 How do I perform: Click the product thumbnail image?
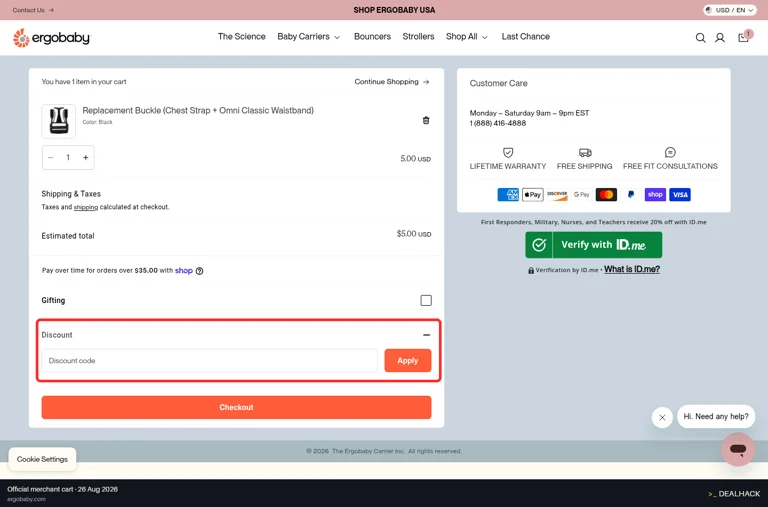click(x=59, y=121)
